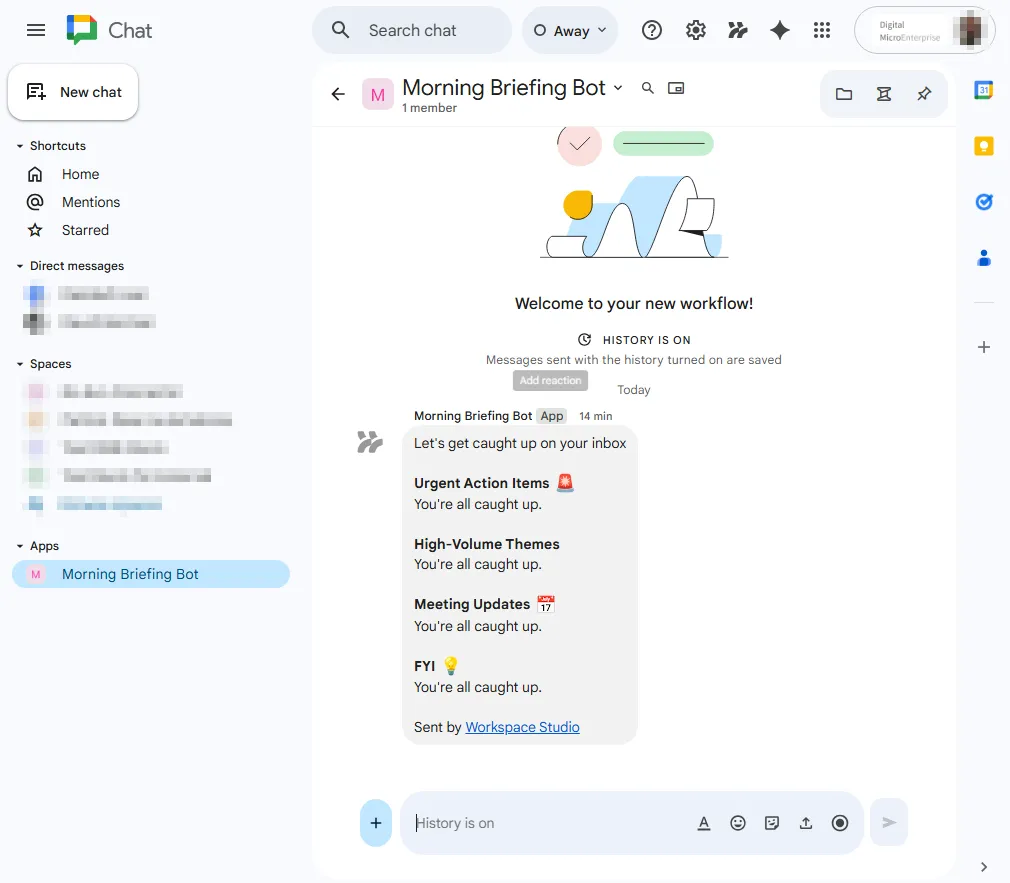1010x883 pixels.
Task: Open Google Calendar in side panel
Action: click(984, 90)
